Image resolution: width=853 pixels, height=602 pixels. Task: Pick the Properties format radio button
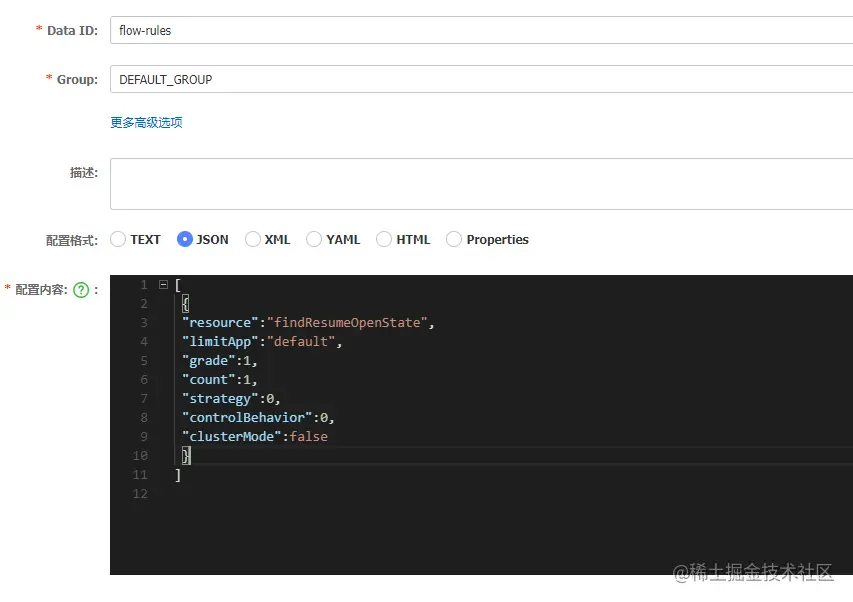coord(454,239)
